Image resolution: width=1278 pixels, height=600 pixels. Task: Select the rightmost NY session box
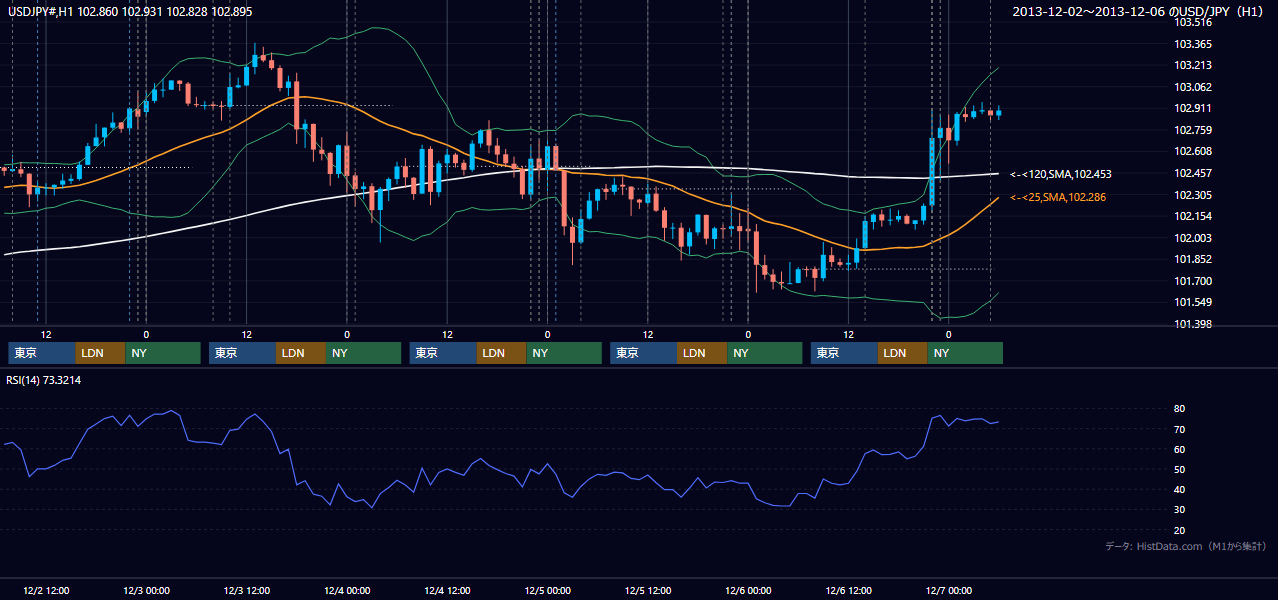click(965, 353)
